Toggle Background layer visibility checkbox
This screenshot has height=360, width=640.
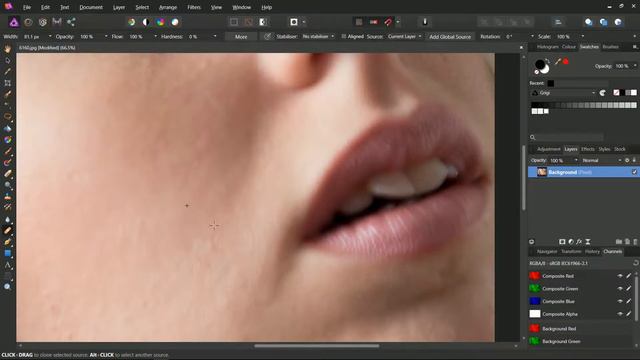tap(634, 172)
